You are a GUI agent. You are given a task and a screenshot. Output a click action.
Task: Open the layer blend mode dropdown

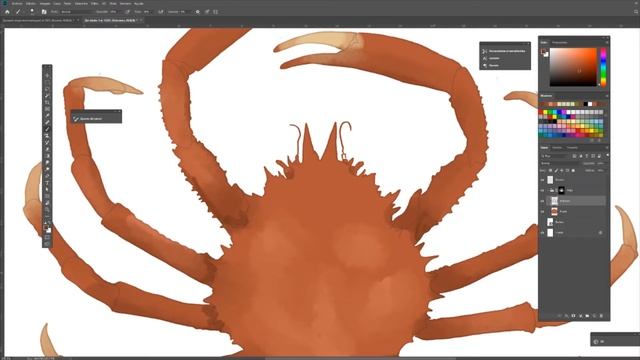[560, 163]
